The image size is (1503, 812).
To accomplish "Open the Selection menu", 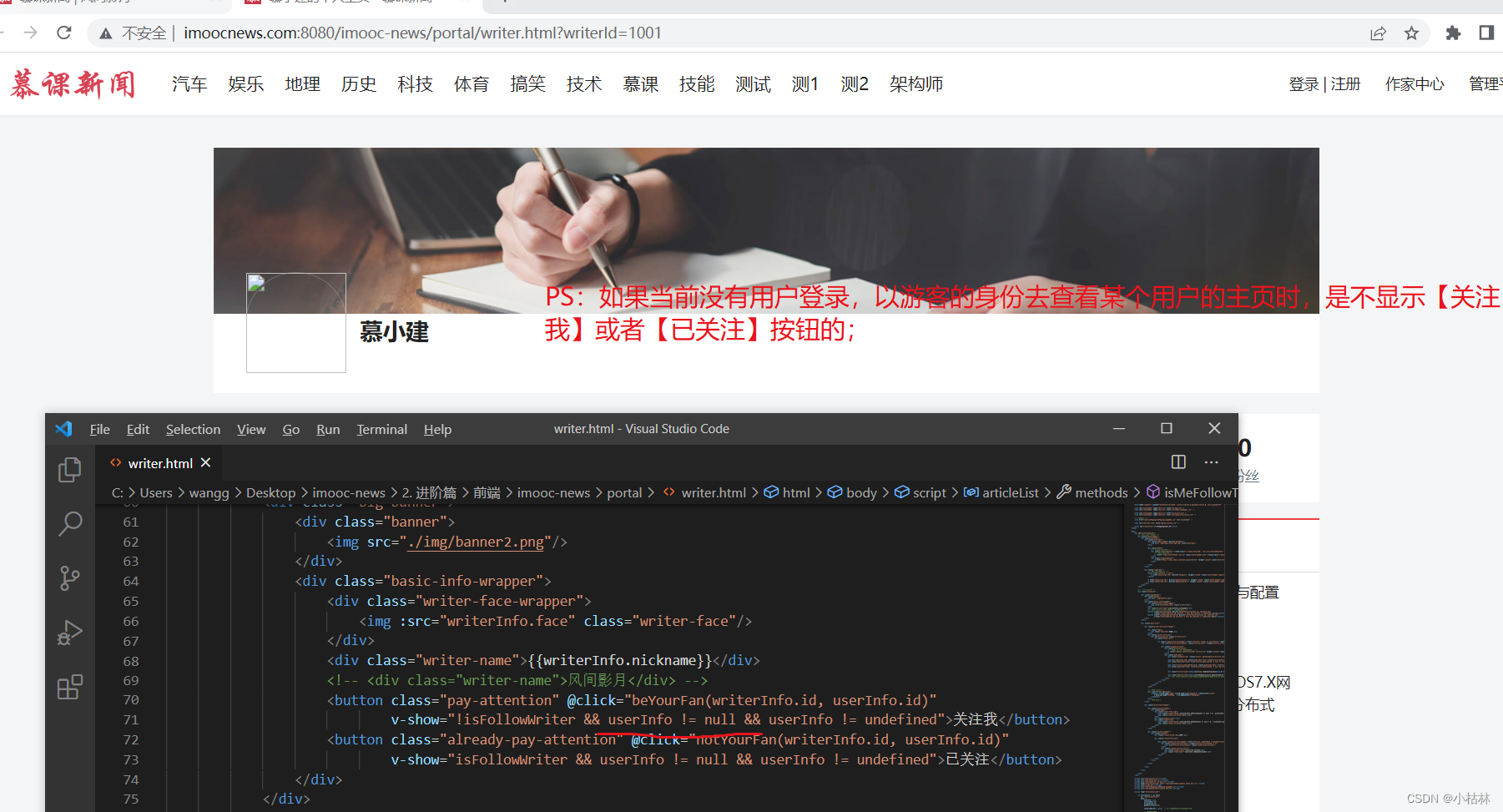I will point(193,429).
